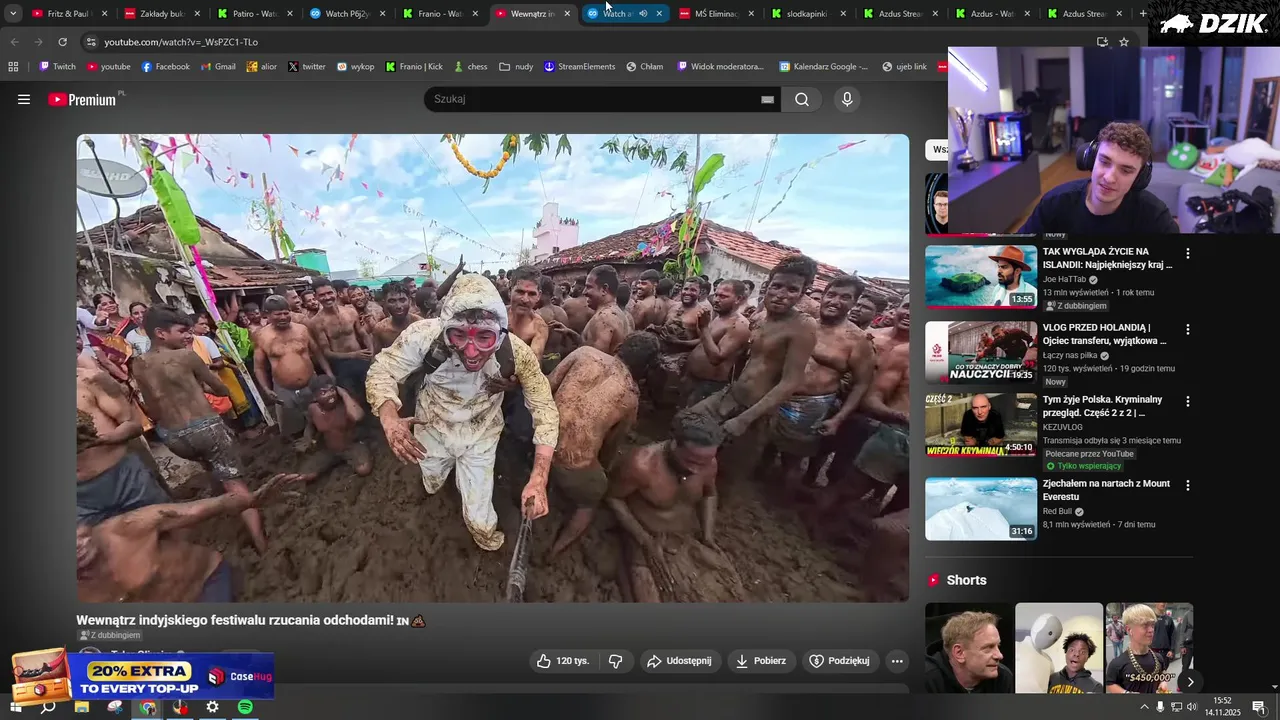Start voice search with microphone icon
Image resolution: width=1280 pixels, height=720 pixels.
pyautogui.click(x=847, y=99)
